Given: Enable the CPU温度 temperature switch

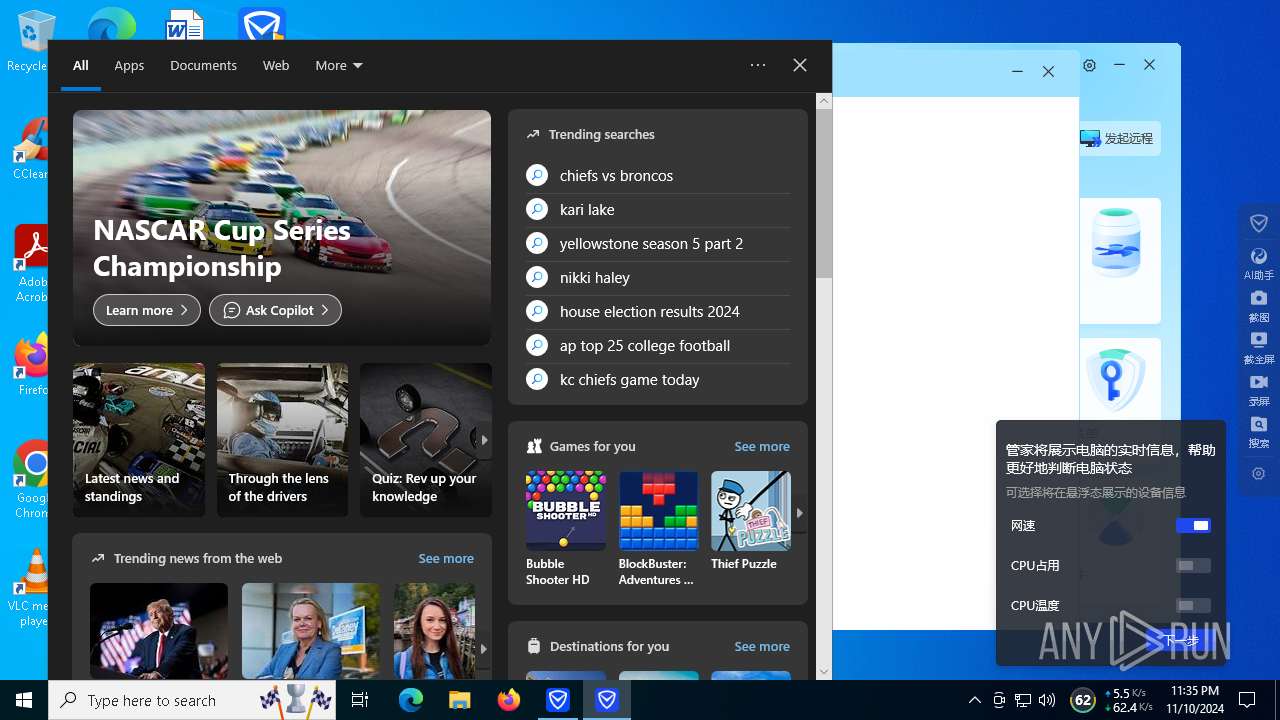Looking at the screenshot, I should [1193, 605].
